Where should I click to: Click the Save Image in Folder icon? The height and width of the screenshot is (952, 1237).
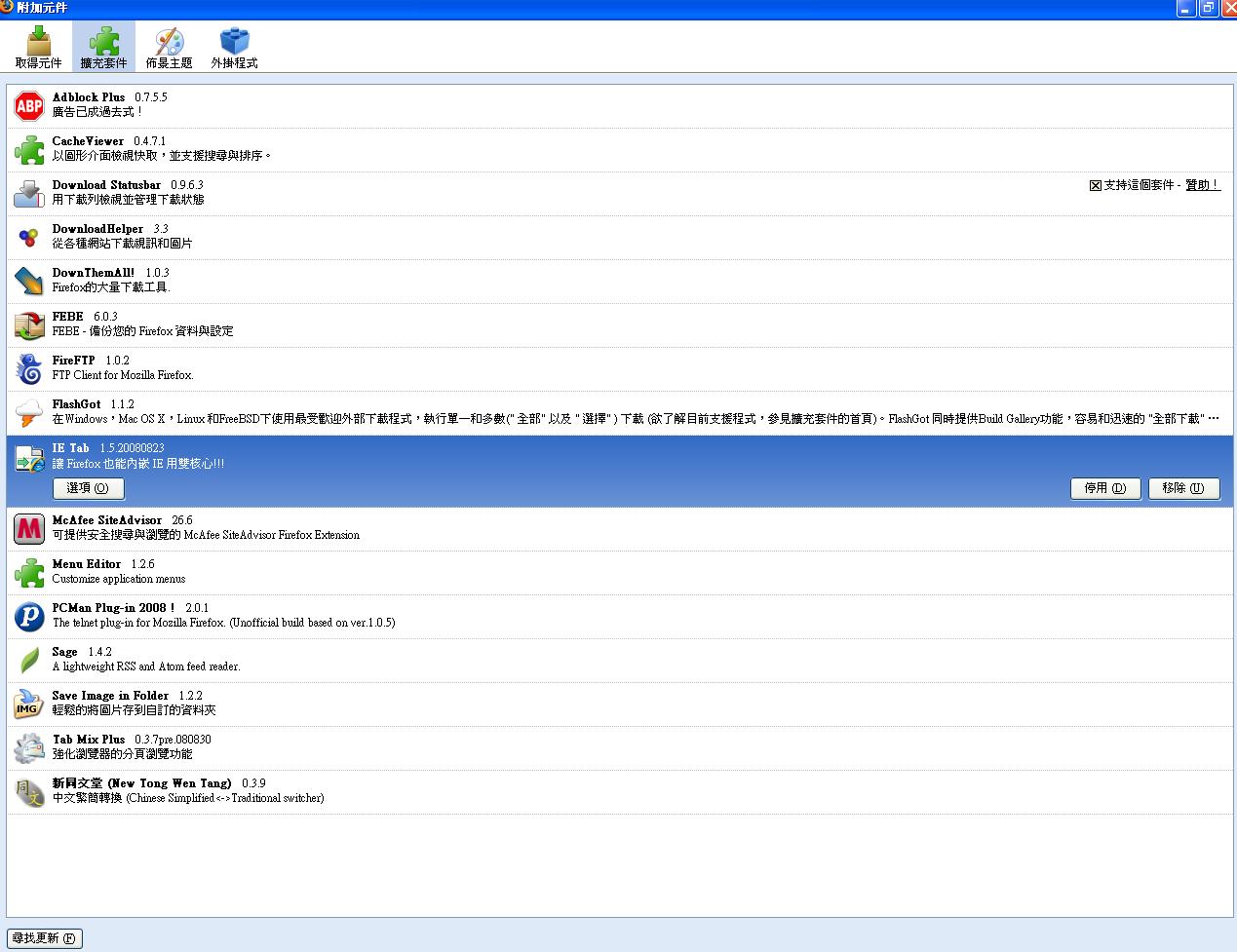[29, 704]
